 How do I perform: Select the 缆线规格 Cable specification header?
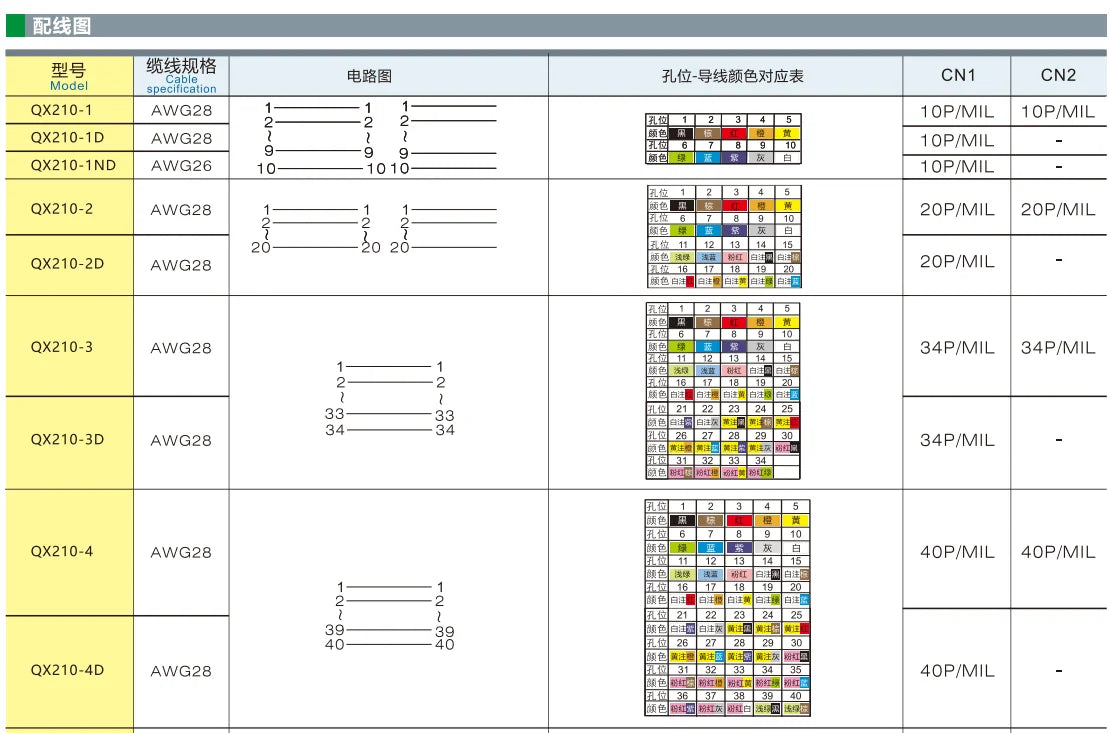point(181,76)
